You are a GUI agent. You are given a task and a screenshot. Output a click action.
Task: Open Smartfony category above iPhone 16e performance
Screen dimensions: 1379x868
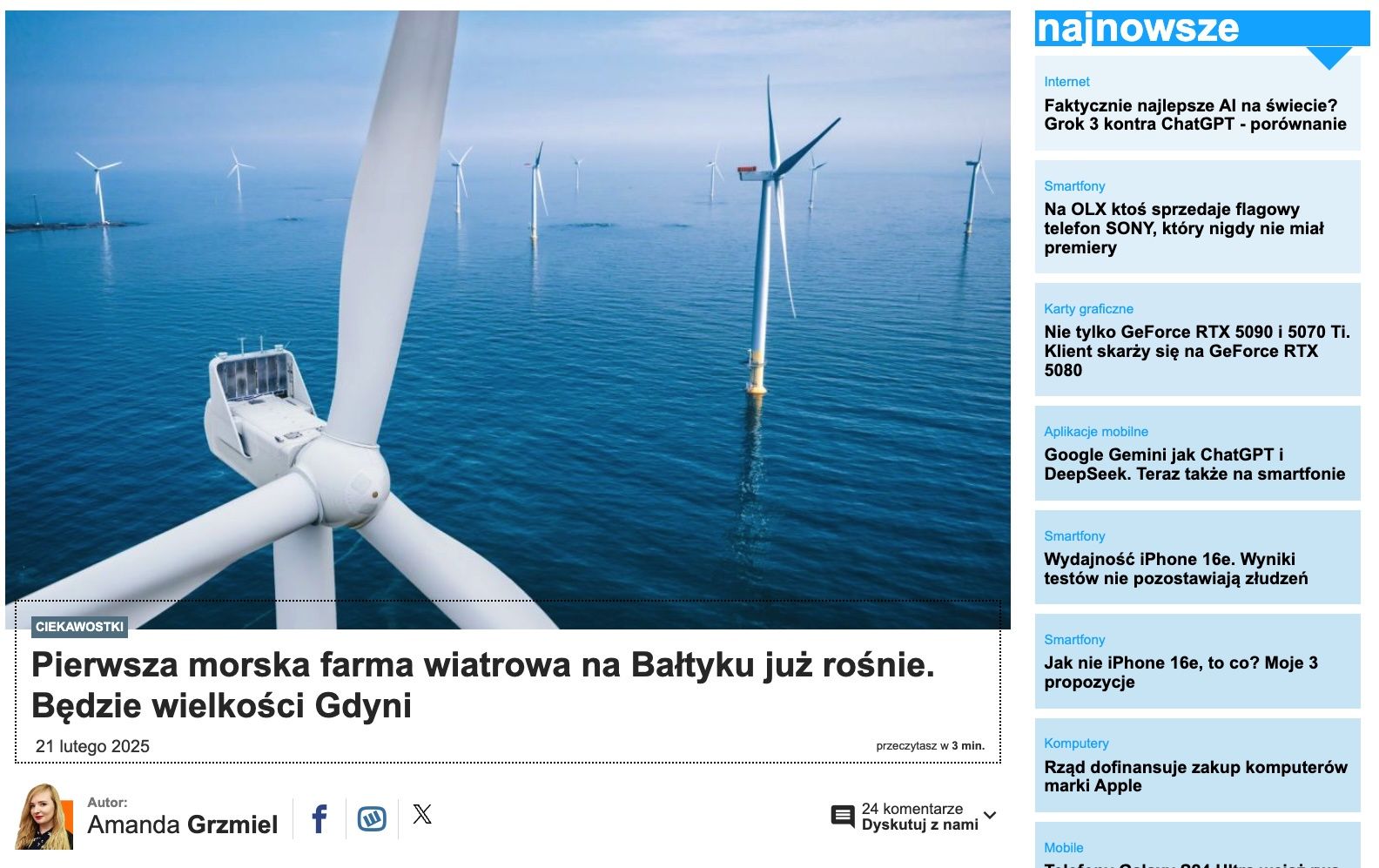pyautogui.click(x=1074, y=536)
